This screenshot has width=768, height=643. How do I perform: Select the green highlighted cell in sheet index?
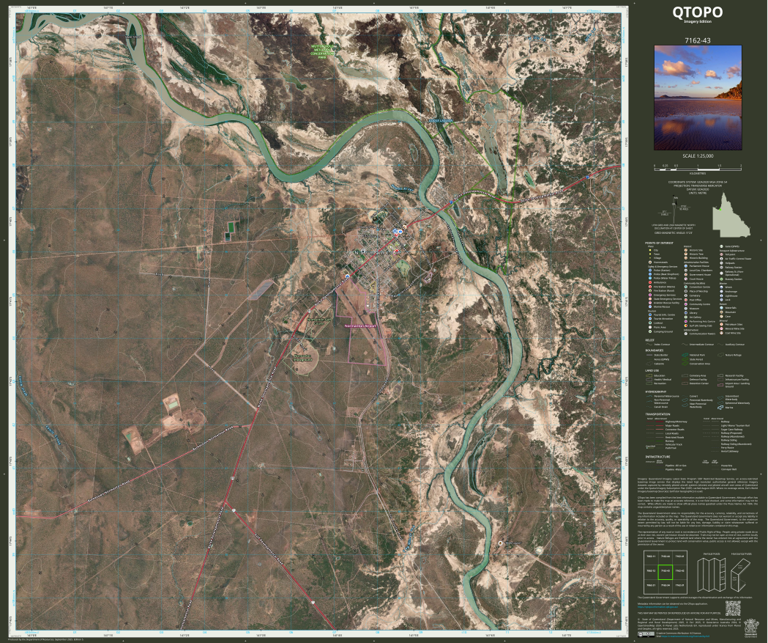[x=665, y=572]
